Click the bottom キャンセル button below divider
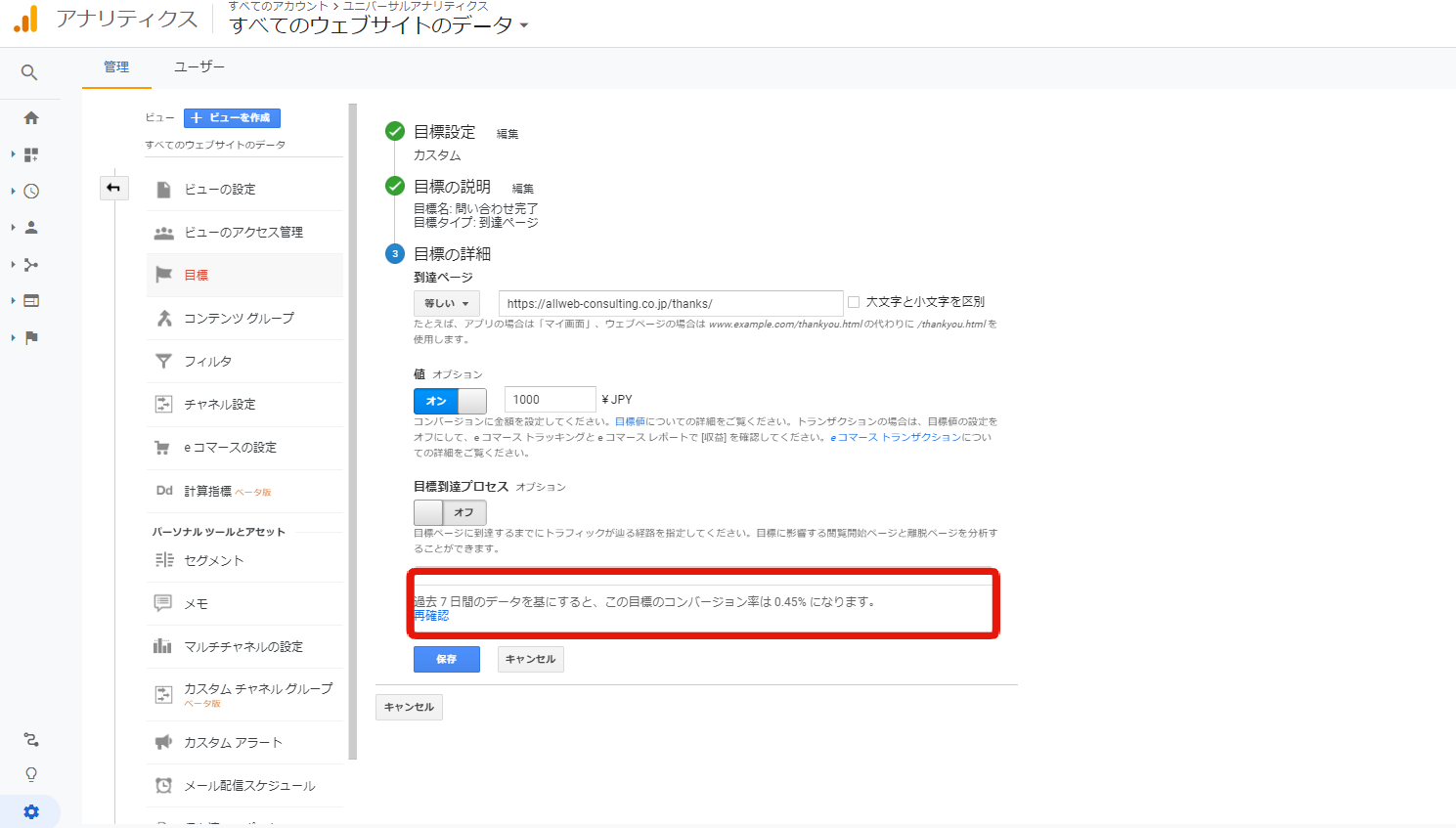Image resolution: width=1456 pixels, height=828 pixels. click(x=409, y=707)
